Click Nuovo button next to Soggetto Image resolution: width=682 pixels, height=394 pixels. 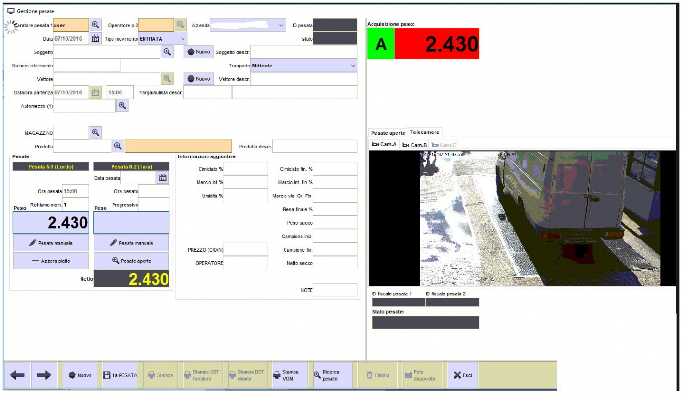pos(199,52)
